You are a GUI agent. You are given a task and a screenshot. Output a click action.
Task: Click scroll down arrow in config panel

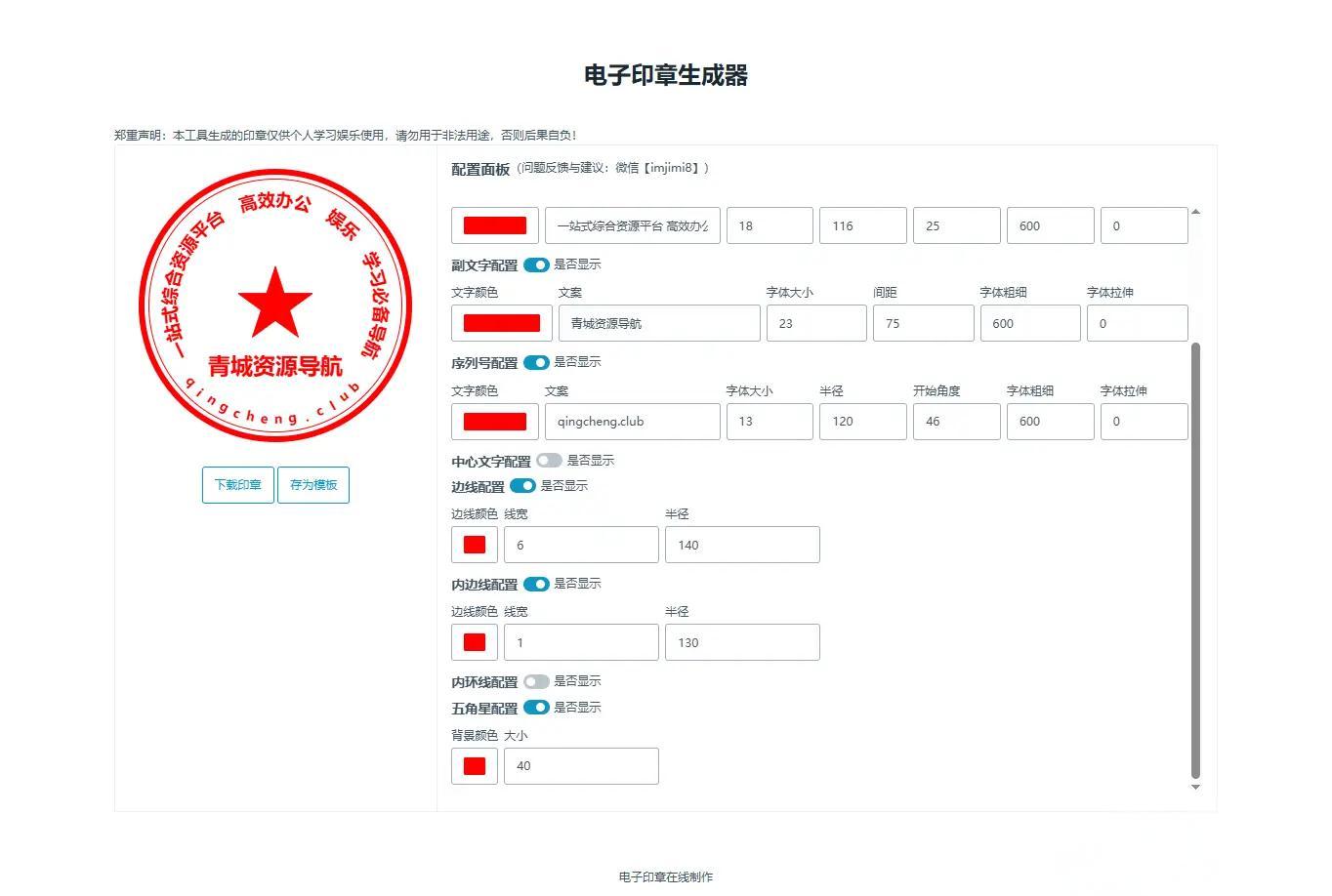point(1195,787)
